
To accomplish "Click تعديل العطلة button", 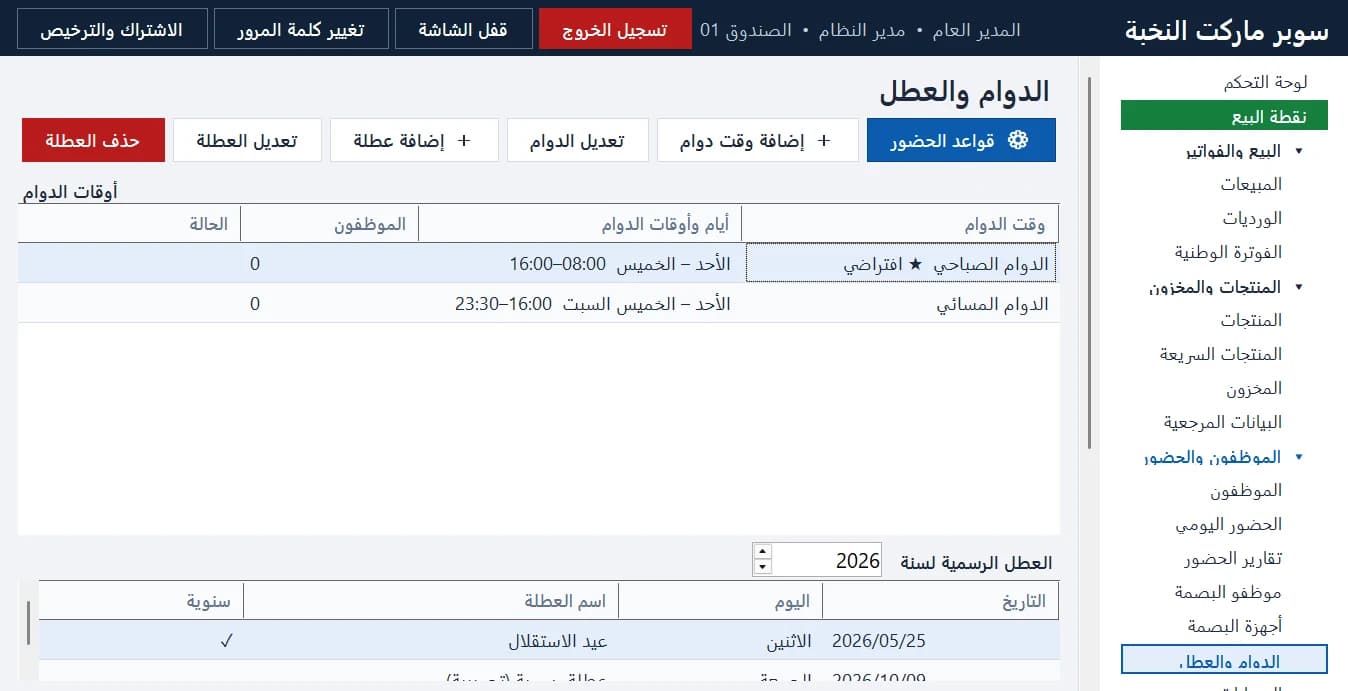I will point(248,141).
